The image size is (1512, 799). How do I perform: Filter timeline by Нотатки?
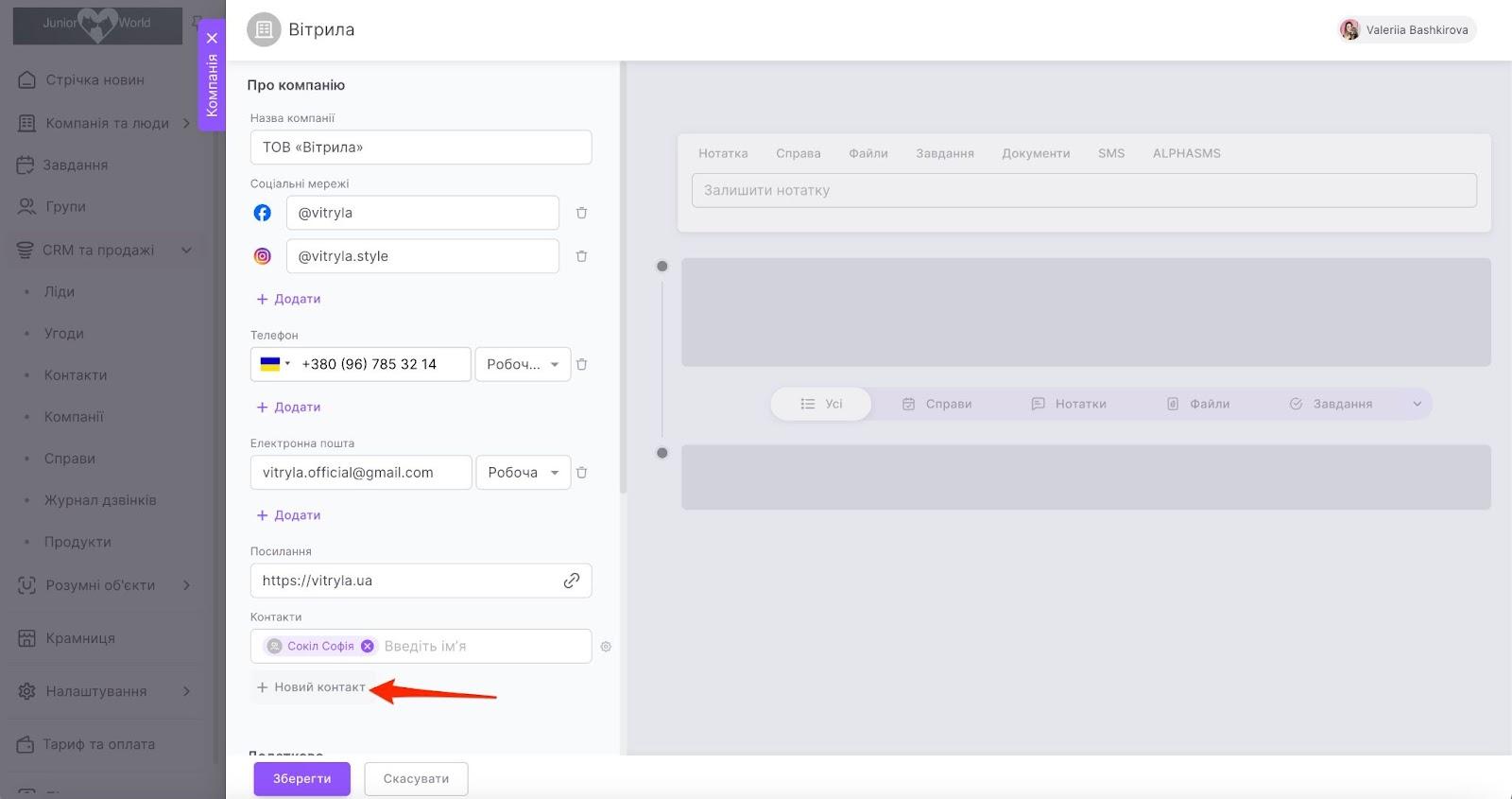click(x=1069, y=404)
